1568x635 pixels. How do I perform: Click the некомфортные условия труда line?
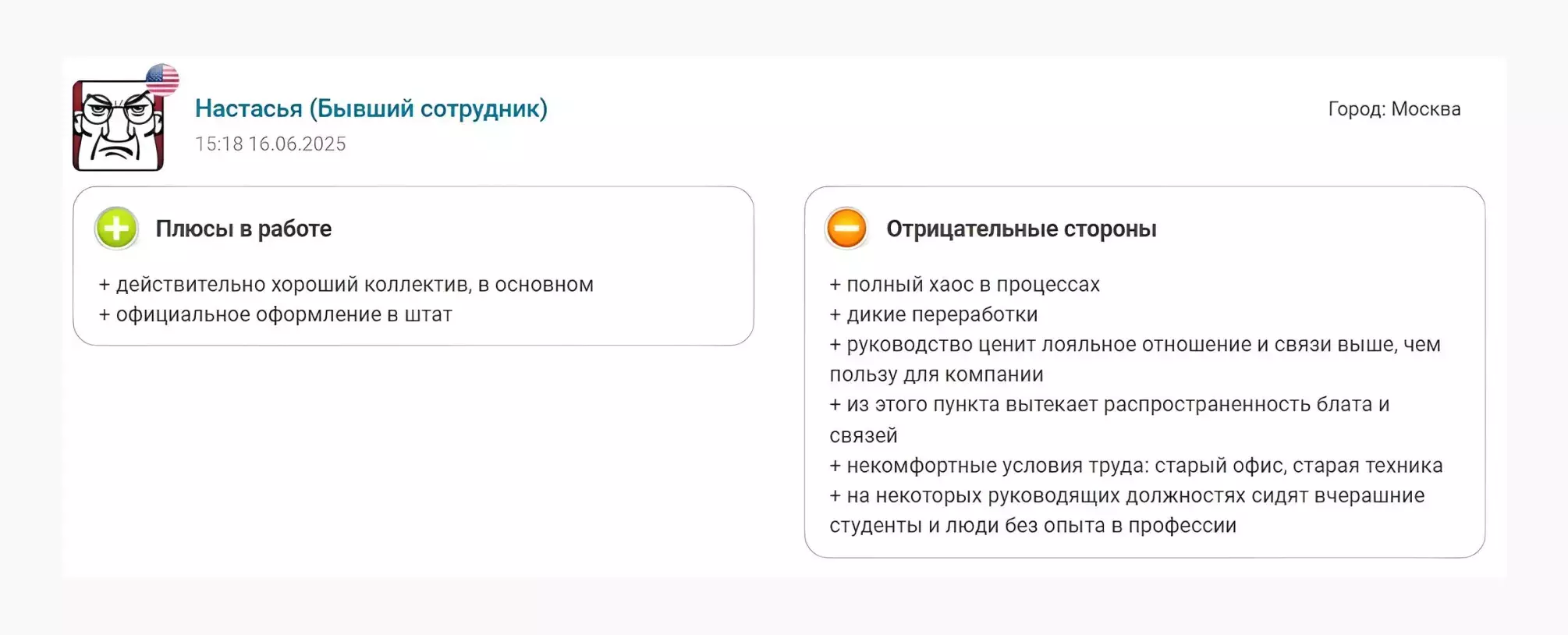click(x=1136, y=466)
